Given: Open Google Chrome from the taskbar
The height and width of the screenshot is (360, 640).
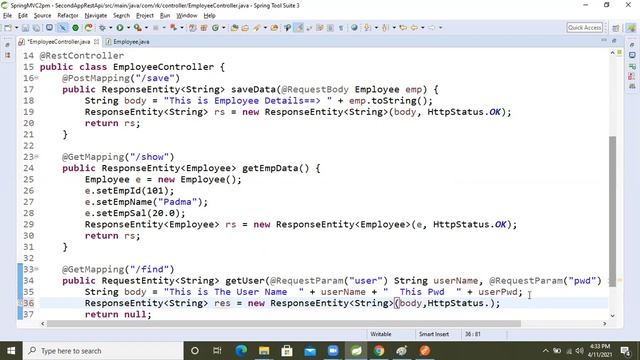Looking at the screenshot, I should [378, 351].
